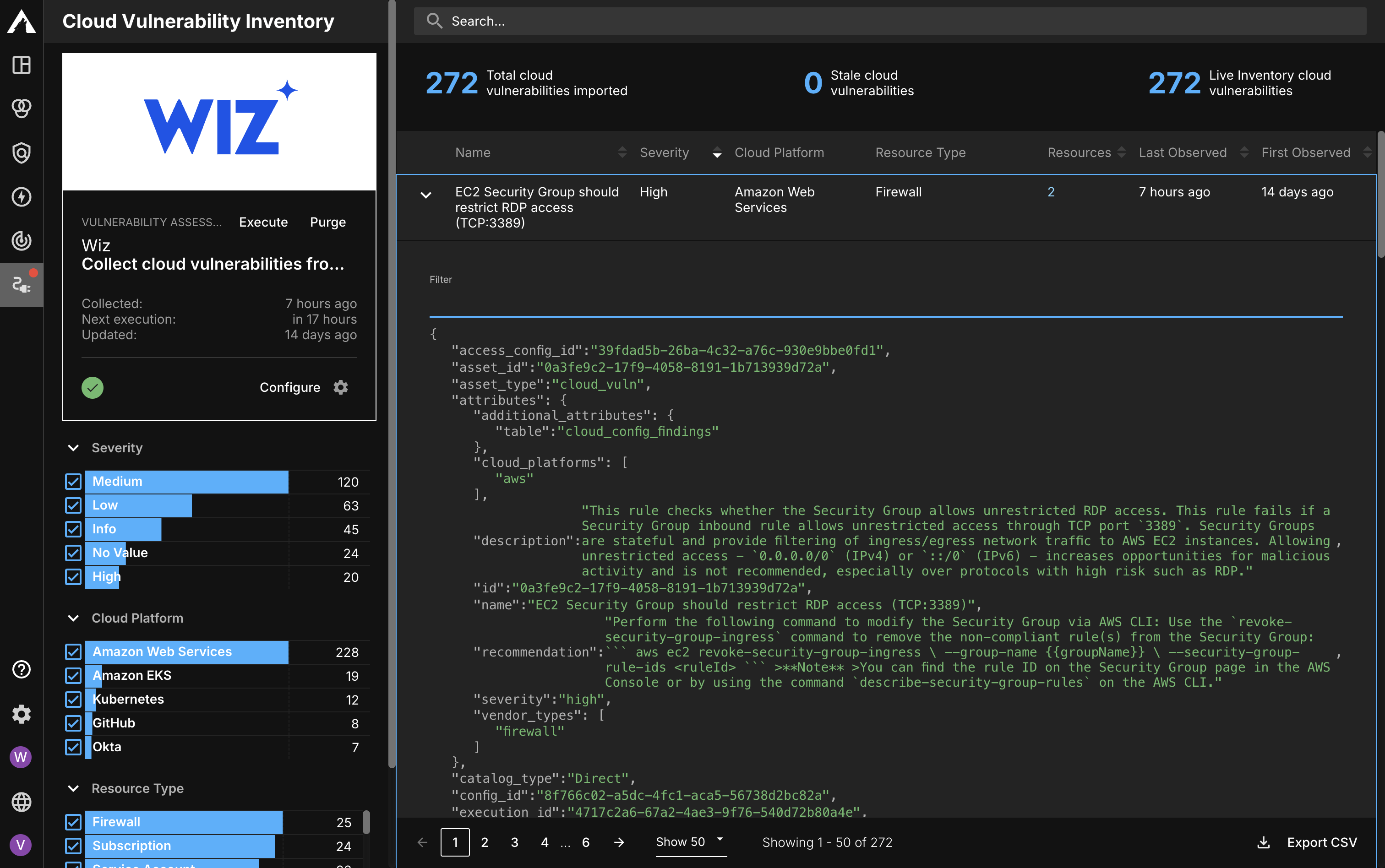Click the Export CSV download icon
Viewport: 1385px width, 868px height.
pyautogui.click(x=1263, y=842)
